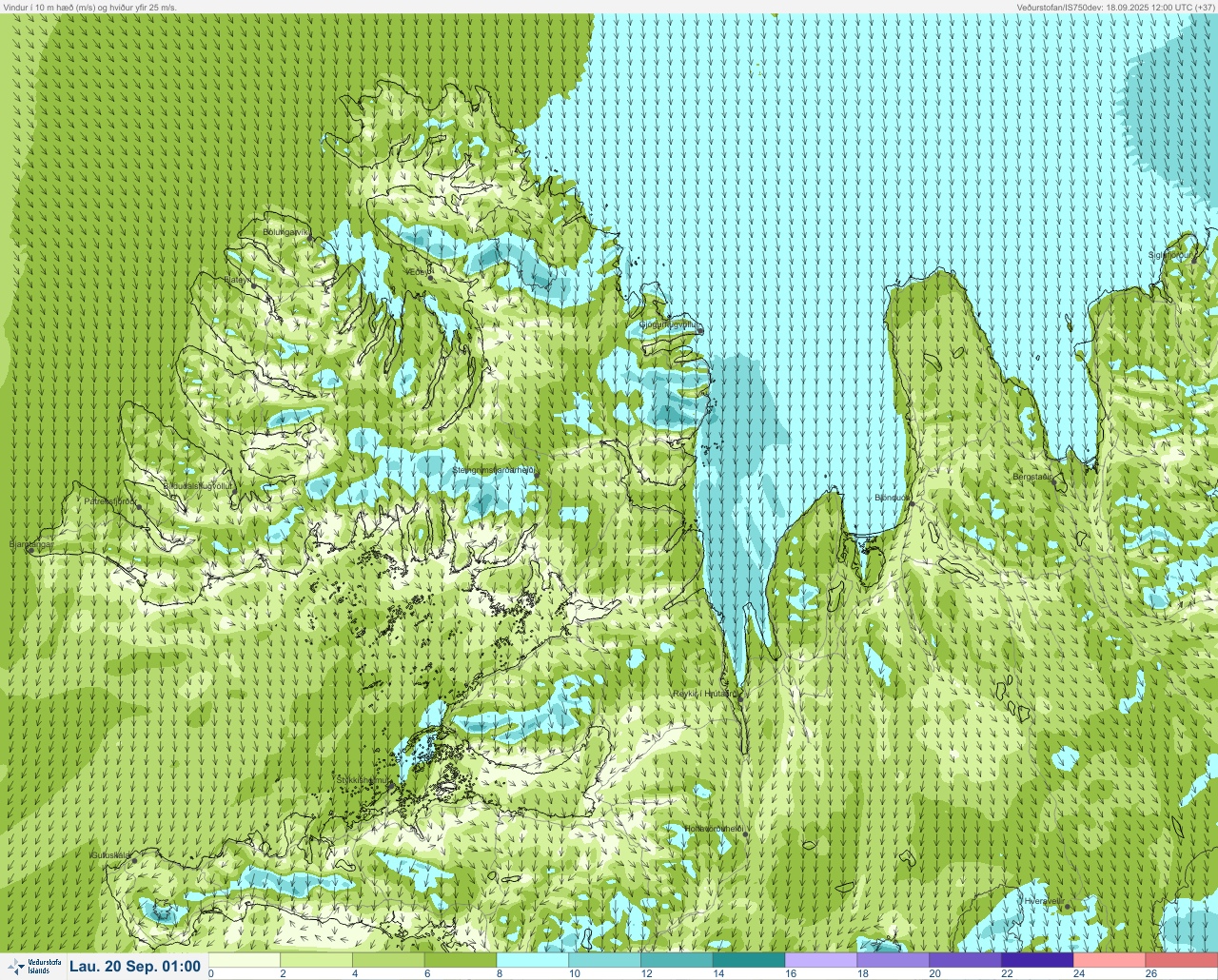Click the Flateyri station label
The height and width of the screenshot is (980, 1218).
click(x=238, y=279)
